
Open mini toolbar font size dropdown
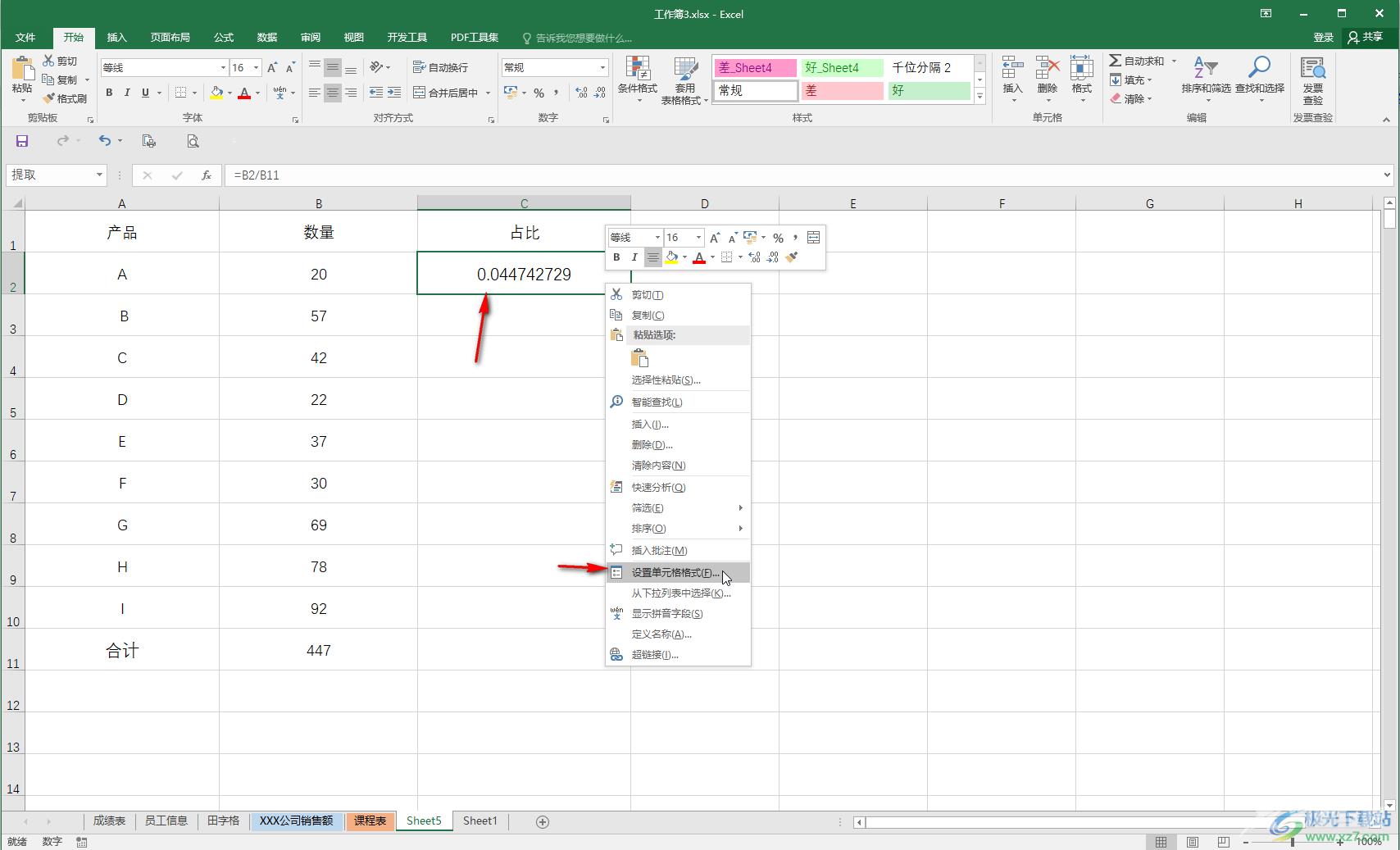pos(698,238)
